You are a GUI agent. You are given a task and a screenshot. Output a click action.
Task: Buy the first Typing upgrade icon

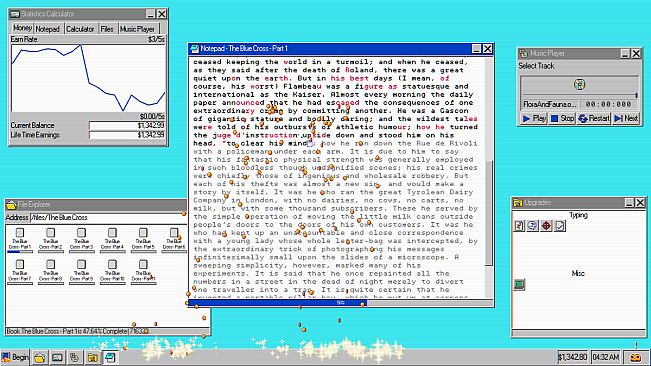click(x=519, y=226)
